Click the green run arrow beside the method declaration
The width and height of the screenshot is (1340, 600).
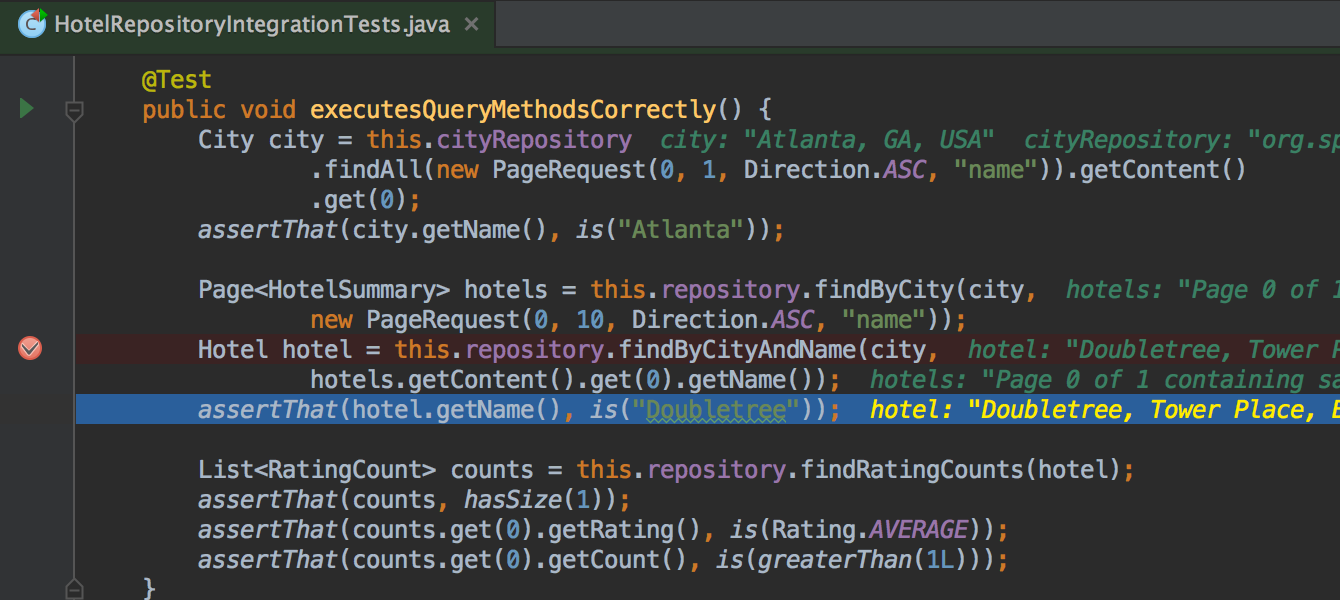[x=25, y=108]
